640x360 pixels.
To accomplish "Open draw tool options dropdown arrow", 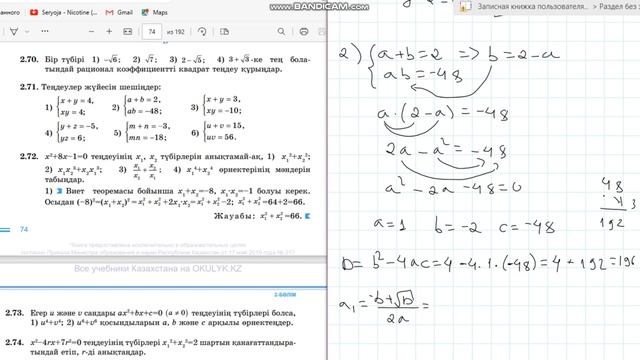I will tap(27, 31).
